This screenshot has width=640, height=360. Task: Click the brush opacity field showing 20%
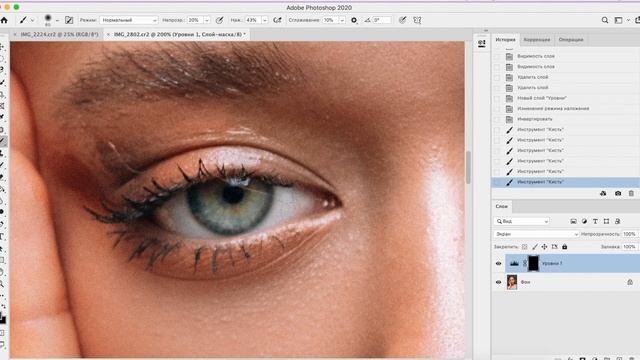pyautogui.click(x=195, y=20)
